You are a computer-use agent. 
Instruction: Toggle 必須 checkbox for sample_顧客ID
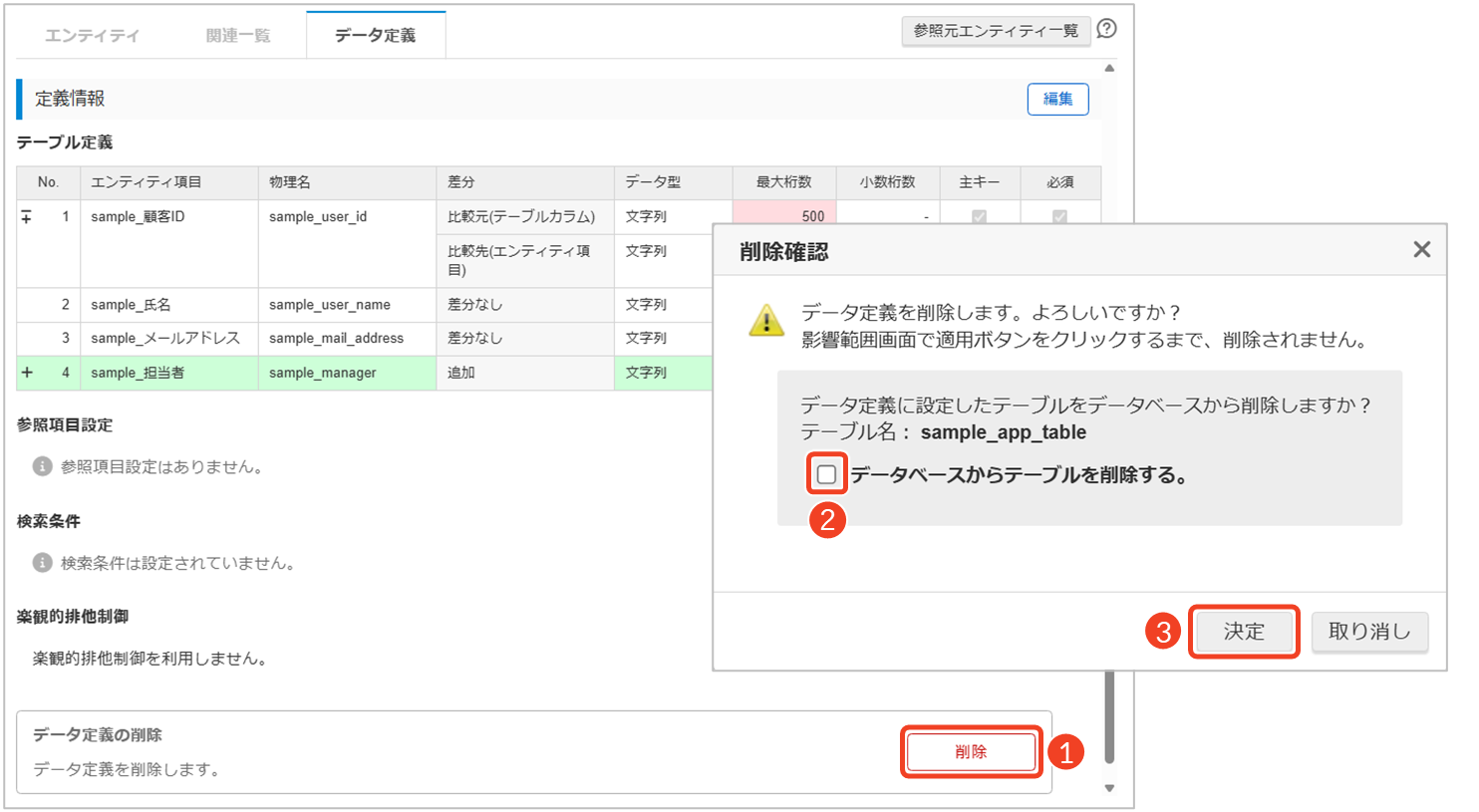coord(1059,216)
